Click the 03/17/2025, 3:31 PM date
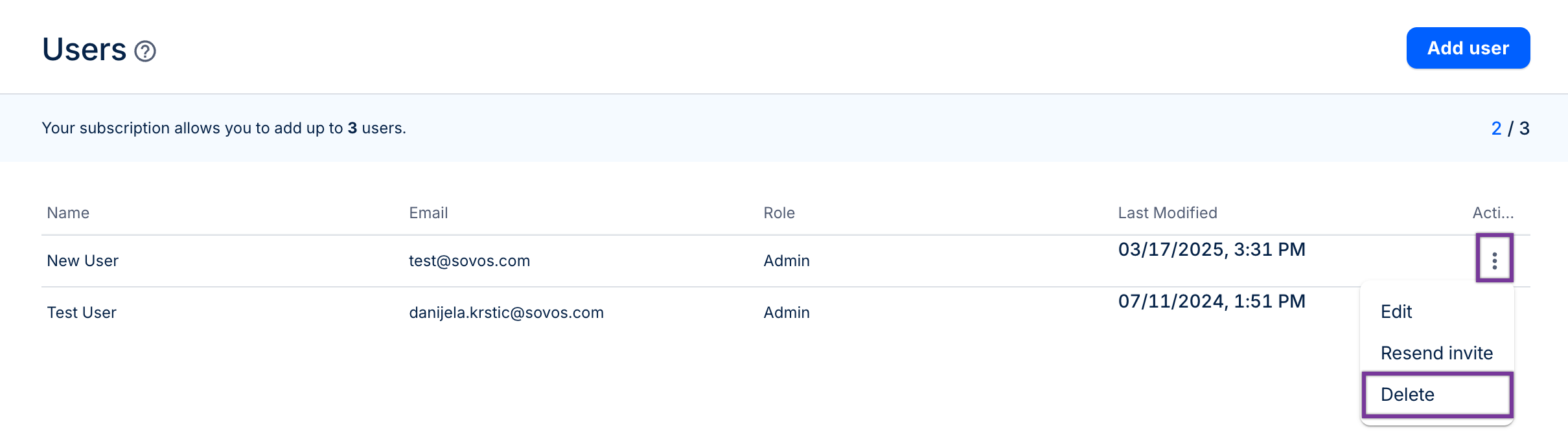 tap(1212, 249)
